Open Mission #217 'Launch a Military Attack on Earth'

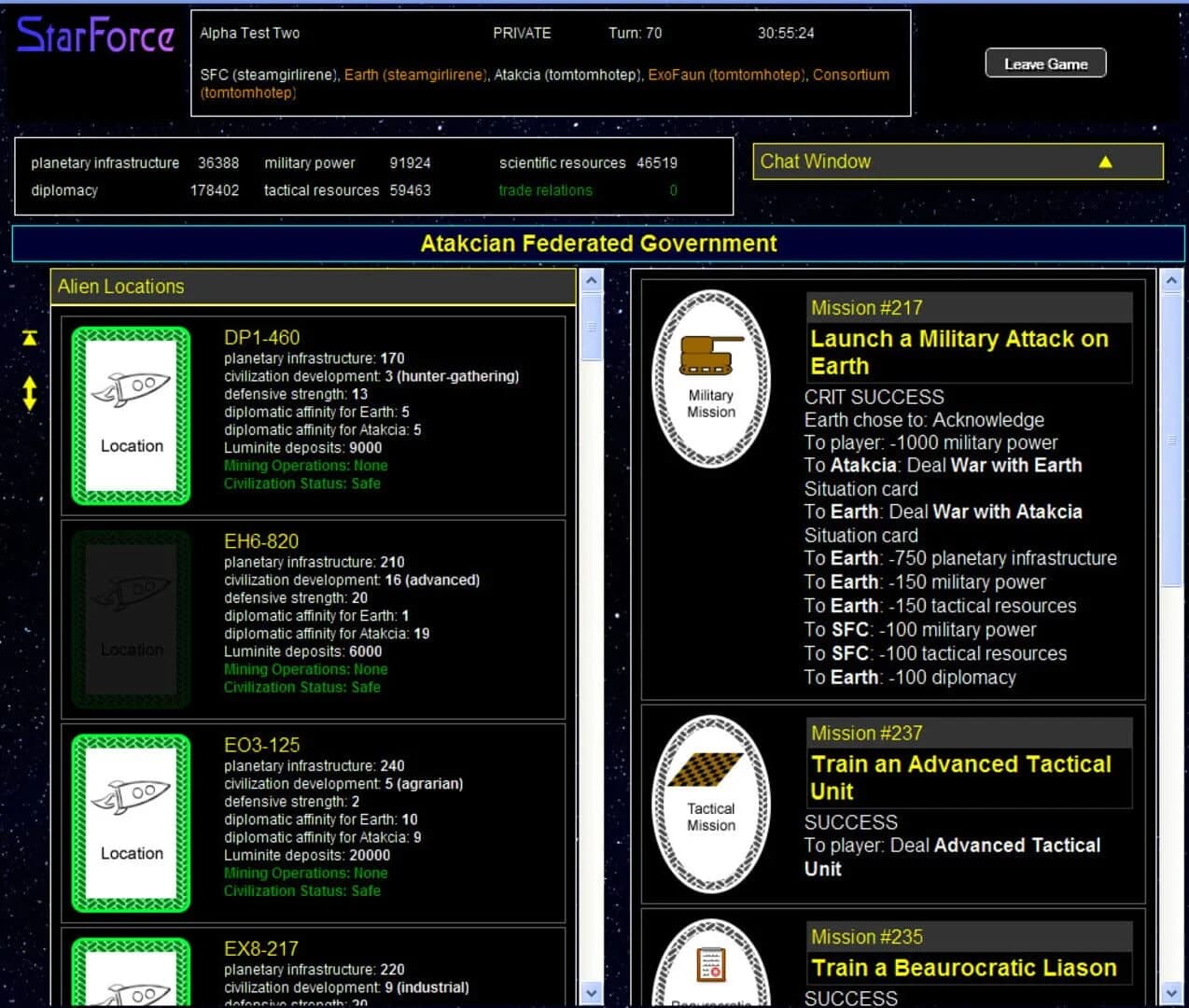click(960, 352)
